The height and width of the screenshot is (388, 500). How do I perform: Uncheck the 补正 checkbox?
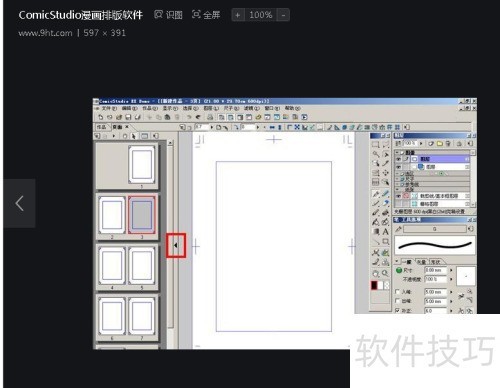click(x=397, y=310)
